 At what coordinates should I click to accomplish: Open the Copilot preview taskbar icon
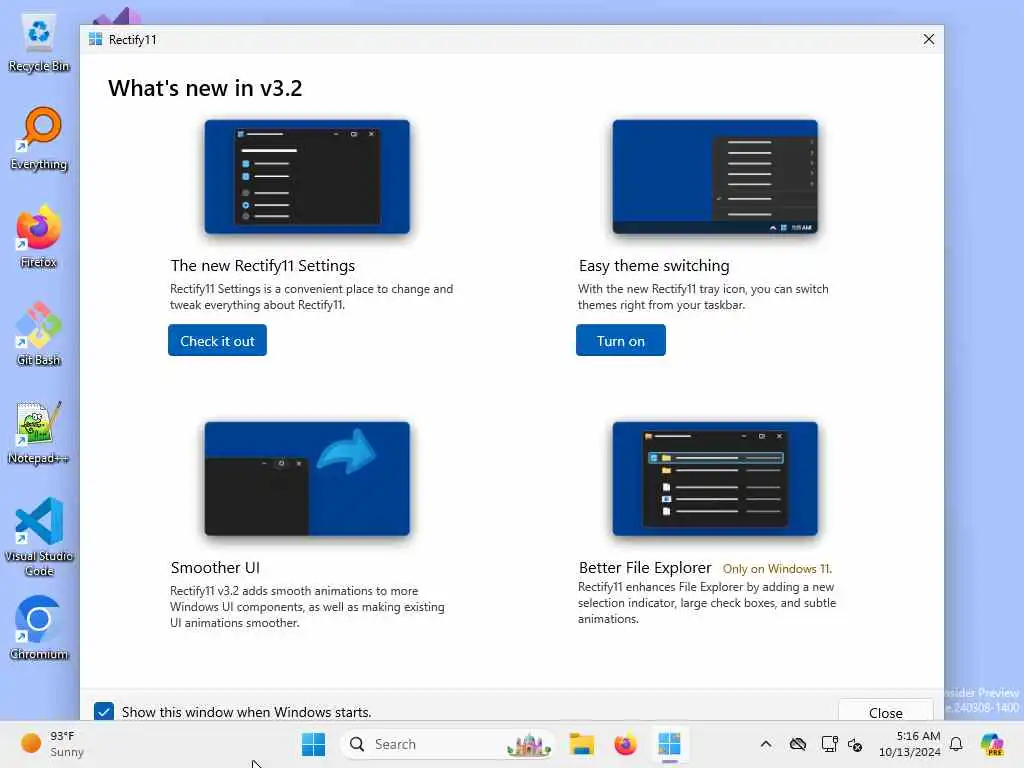tap(992, 744)
